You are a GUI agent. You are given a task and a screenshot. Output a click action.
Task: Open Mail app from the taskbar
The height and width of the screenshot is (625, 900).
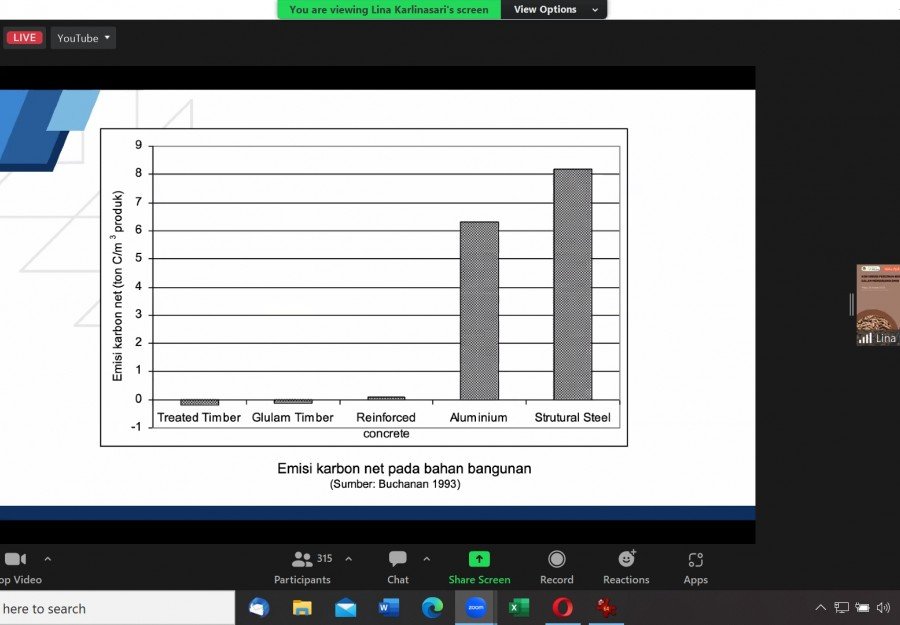coord(346,607)
